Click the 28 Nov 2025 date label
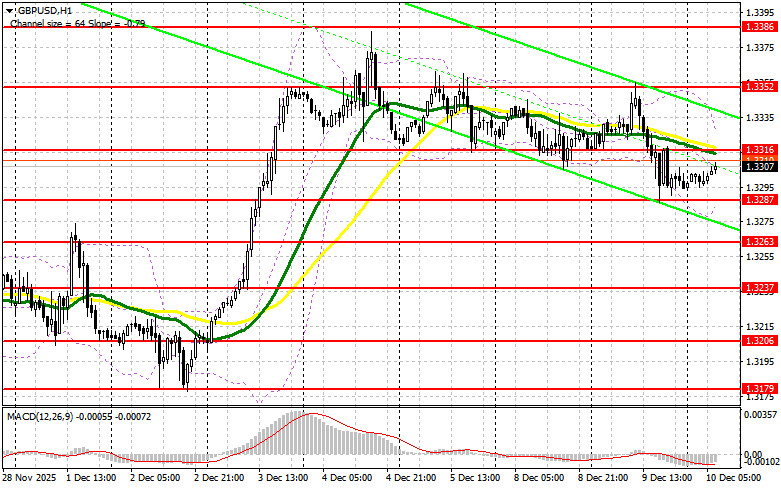Viewport: 781px width, 489px height. [28, 478]
